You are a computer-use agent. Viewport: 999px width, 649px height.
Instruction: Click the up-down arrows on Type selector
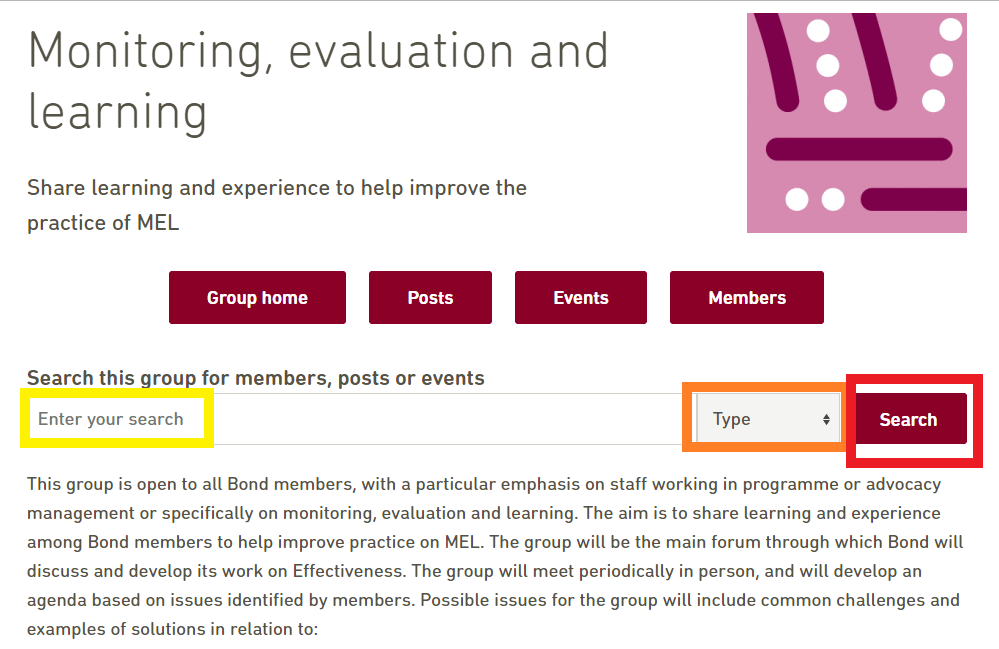pos(826,419)
